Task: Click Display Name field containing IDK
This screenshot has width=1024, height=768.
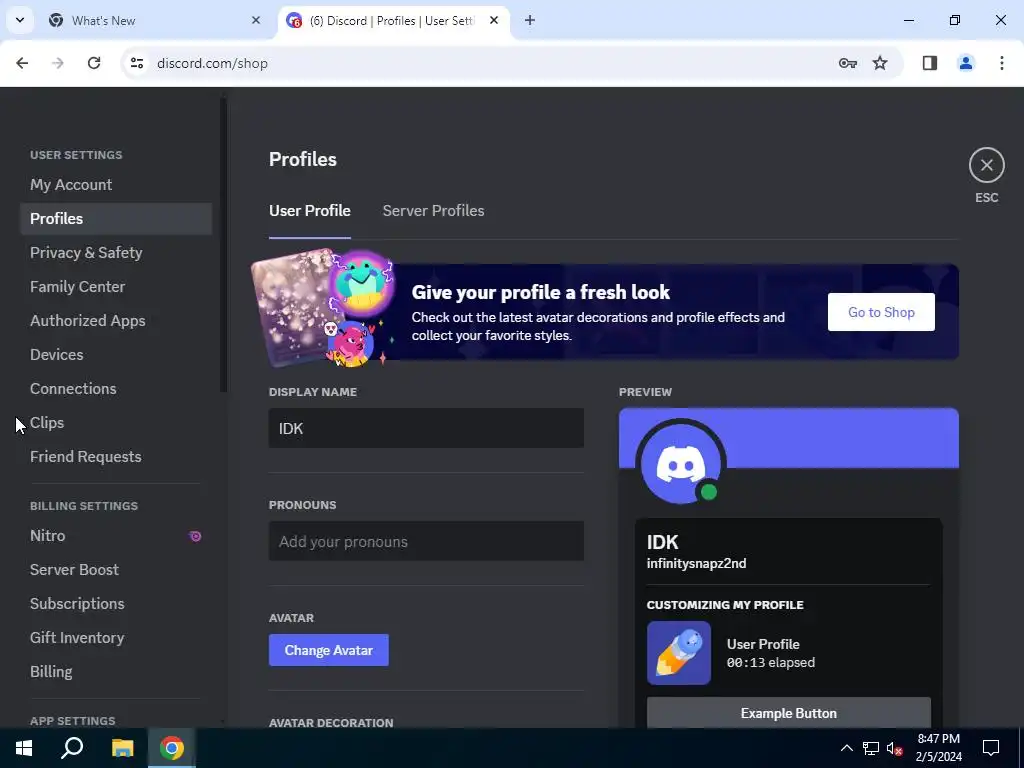Action: point(426,428)
